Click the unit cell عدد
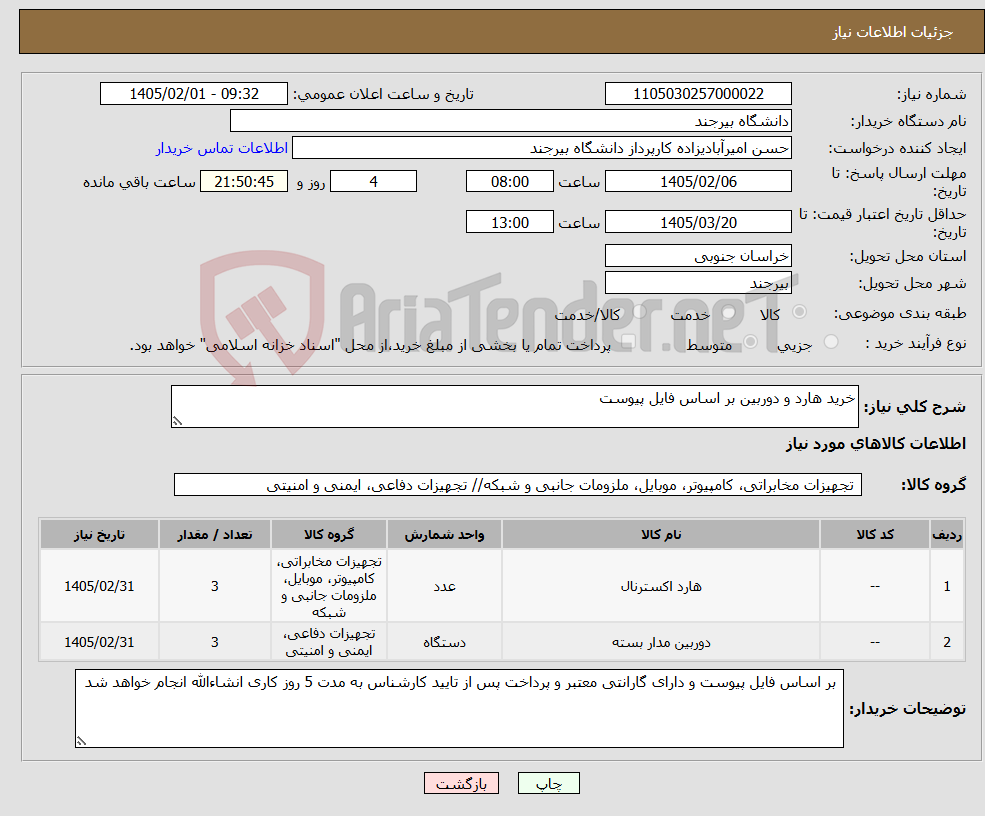The image size is (985, 816). [444, 586]
